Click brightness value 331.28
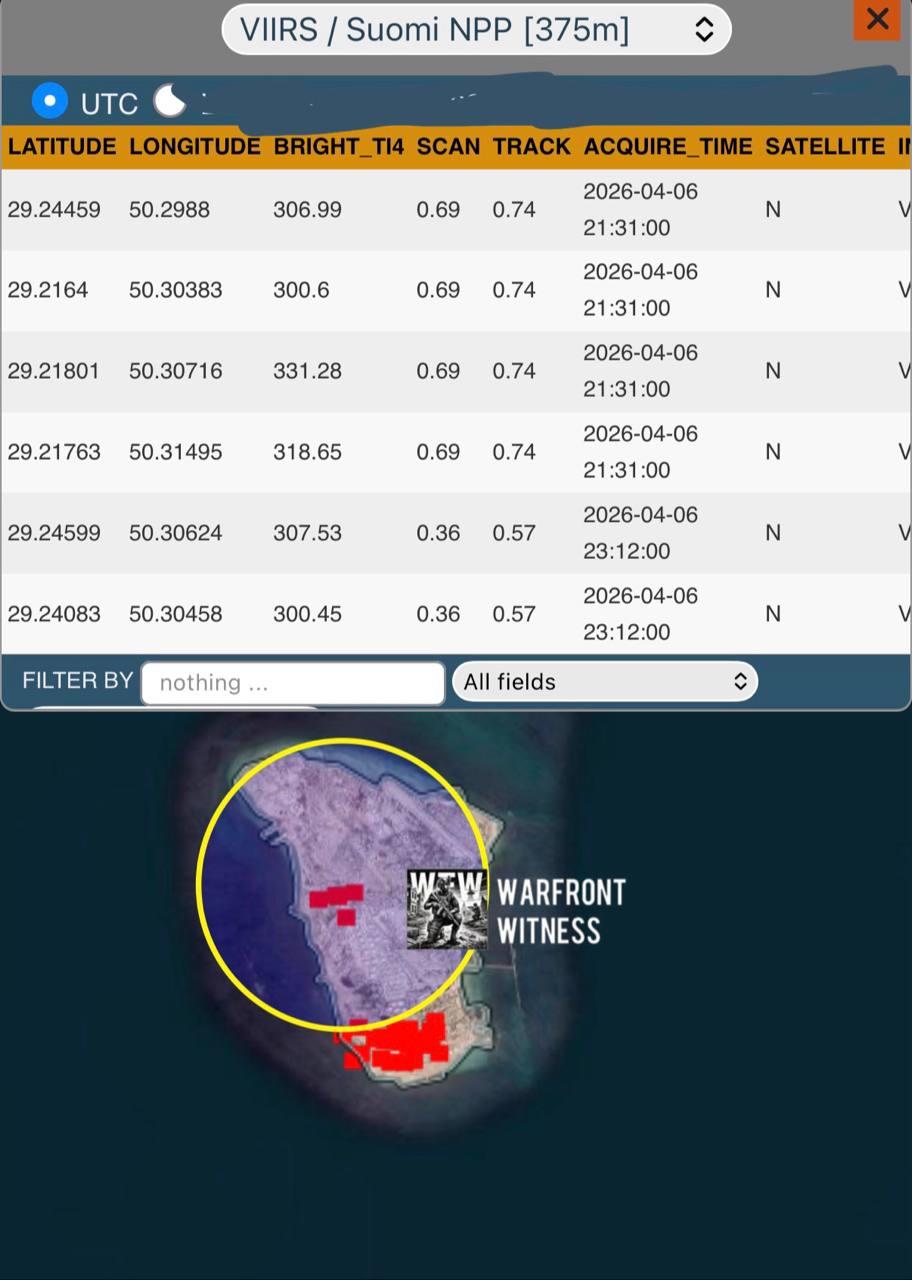This screenshot has width=912, height=1280. coord(307,372)
